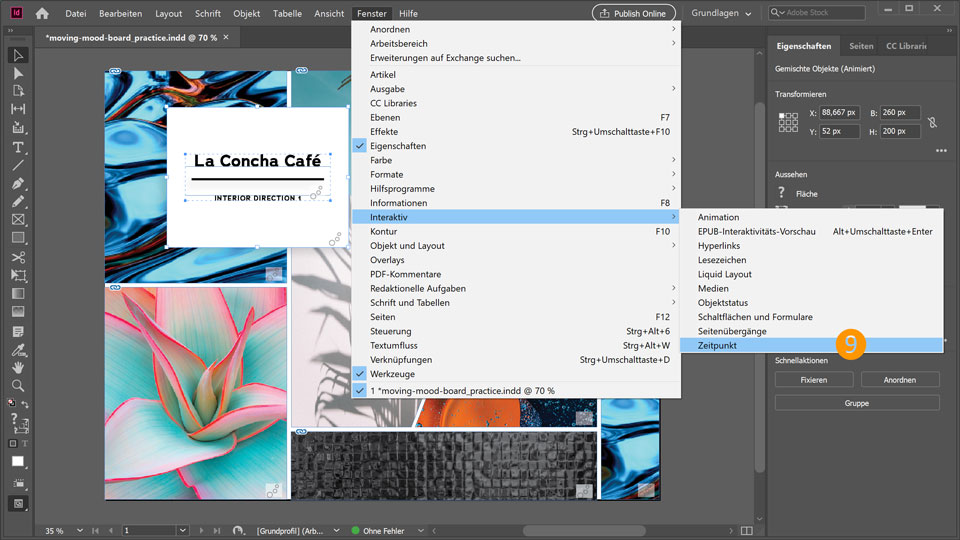Click the Gruppe button
Viewport: 960px width, 540px height.
[857, 403]
